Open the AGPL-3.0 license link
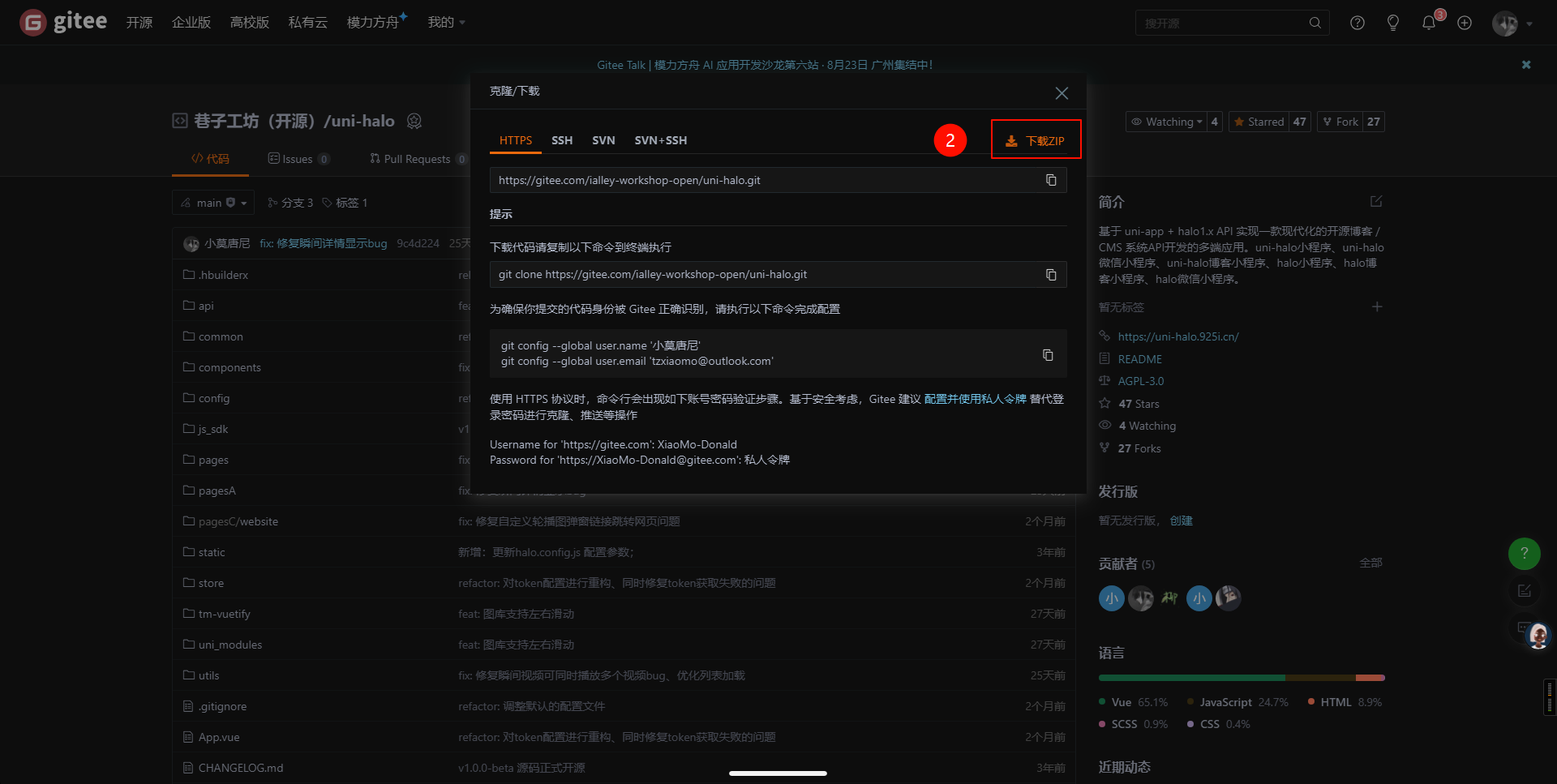 (1141, 381)
